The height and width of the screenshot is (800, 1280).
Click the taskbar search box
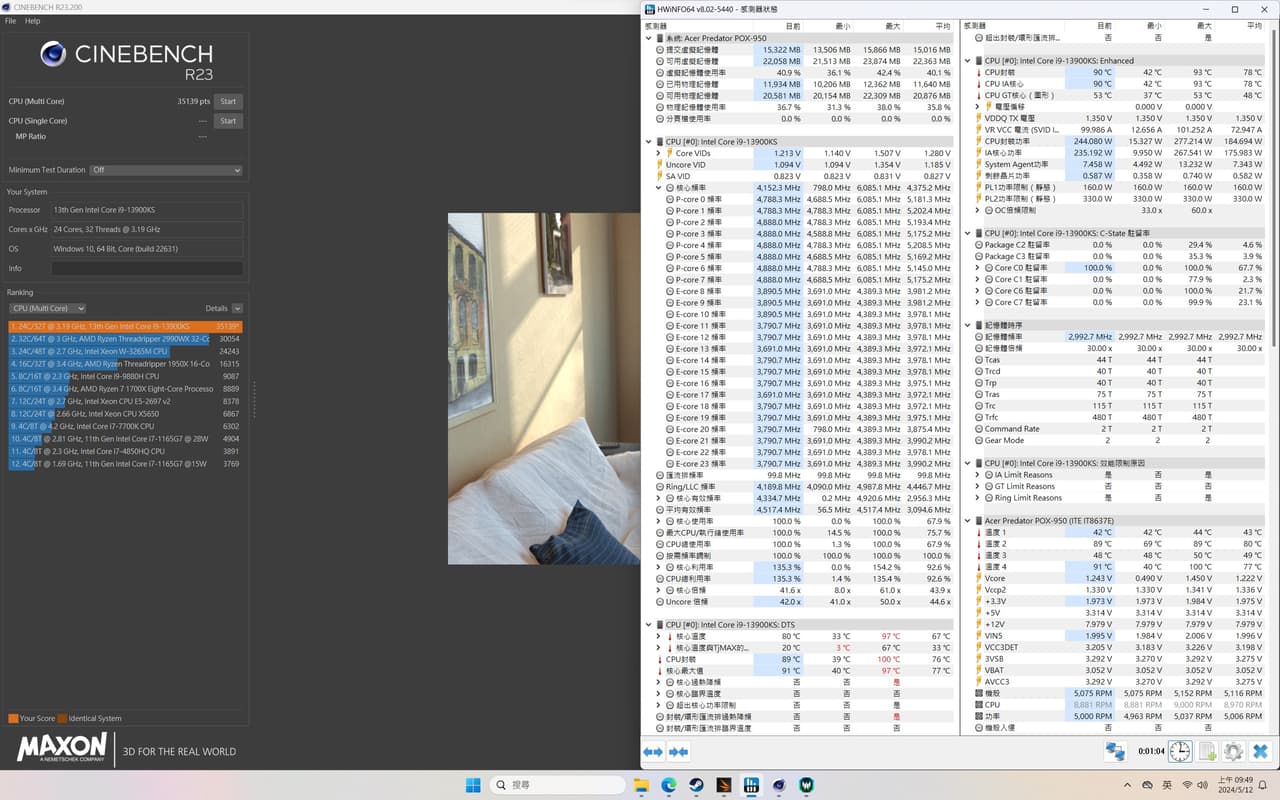pos(558,785)
